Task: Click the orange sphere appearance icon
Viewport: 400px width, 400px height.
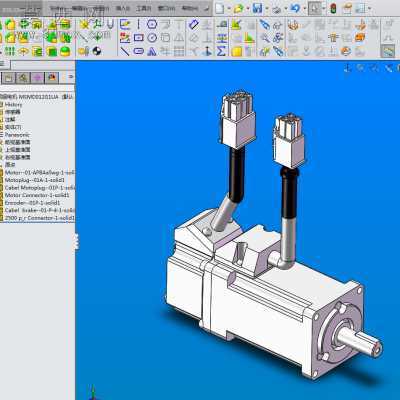Action: pyautogui.click(x=346, y=51)
